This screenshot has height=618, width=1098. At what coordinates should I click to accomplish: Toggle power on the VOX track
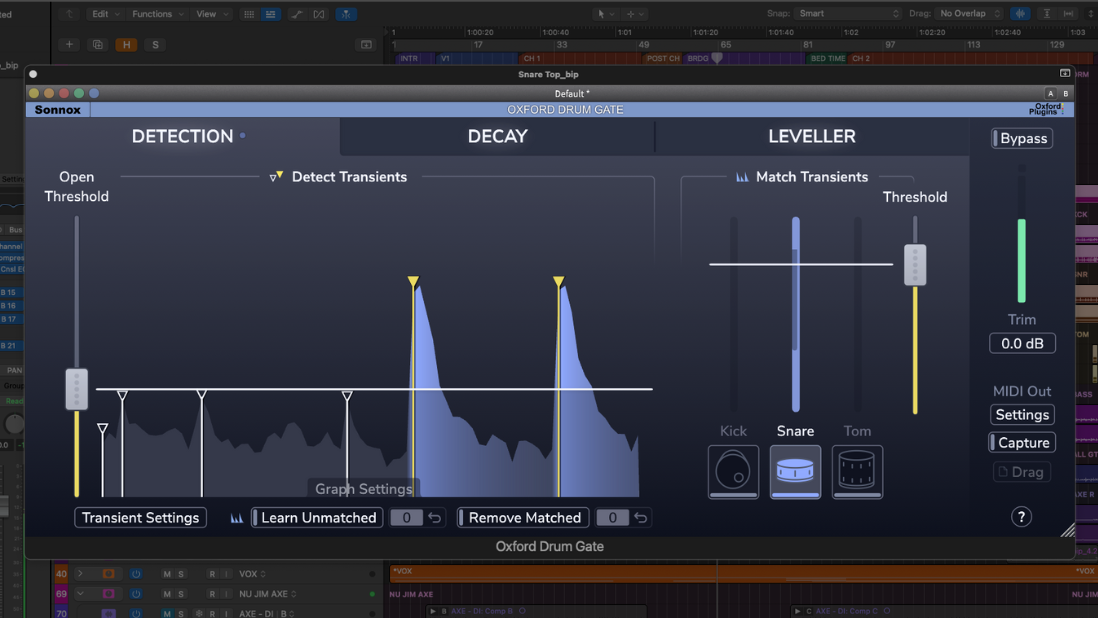pos(136,574)
